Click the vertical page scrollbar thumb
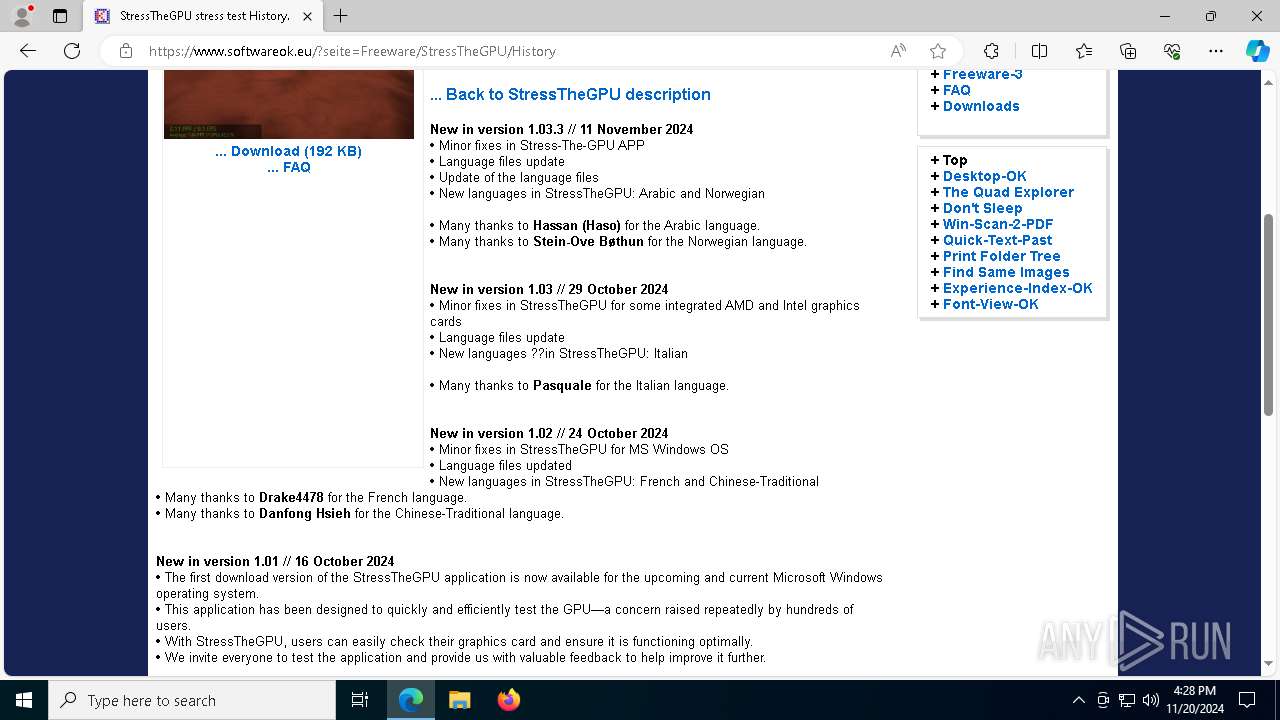Screen dimensions: 1280x720 point(1268,315)
